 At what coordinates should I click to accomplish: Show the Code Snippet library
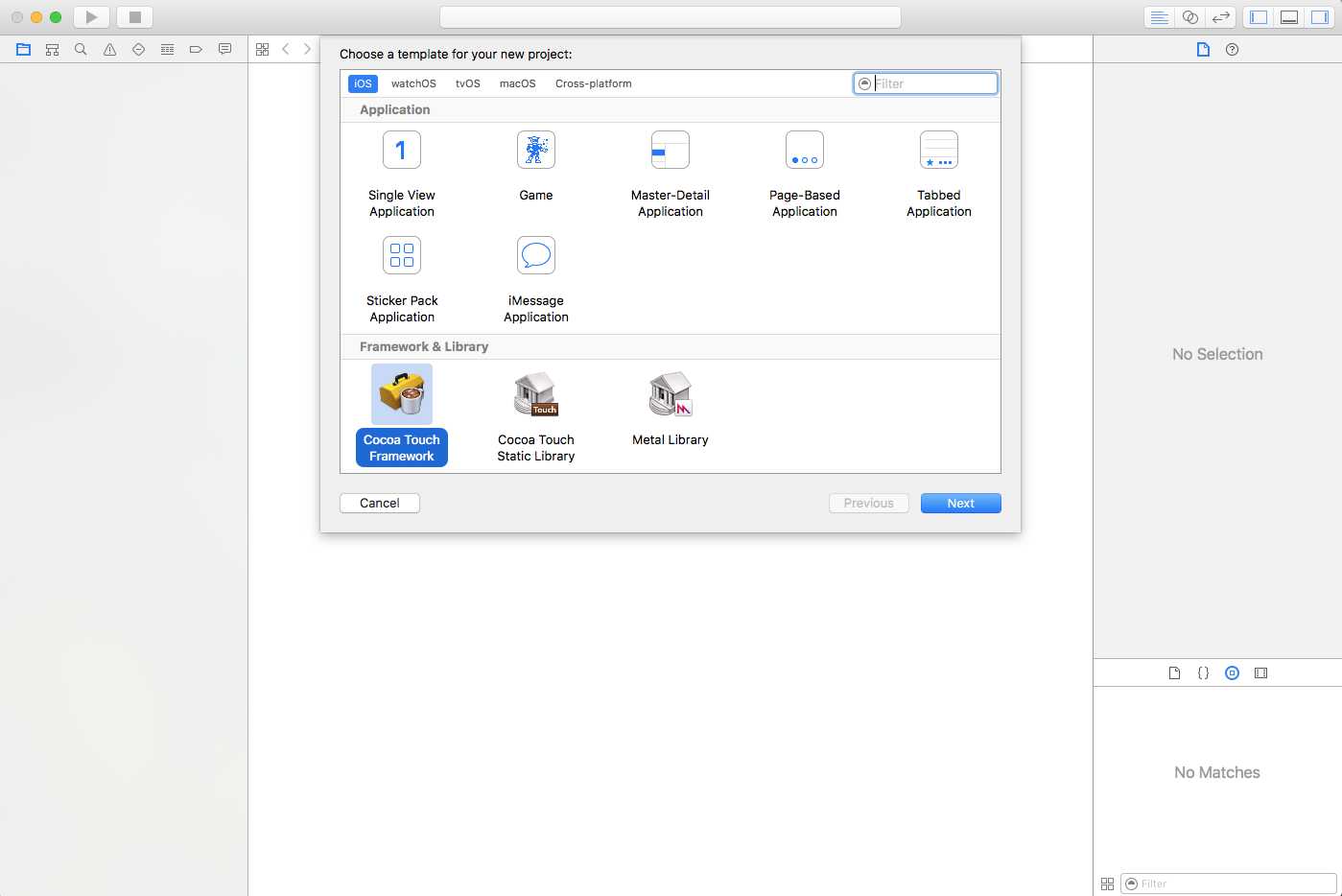1203,673
